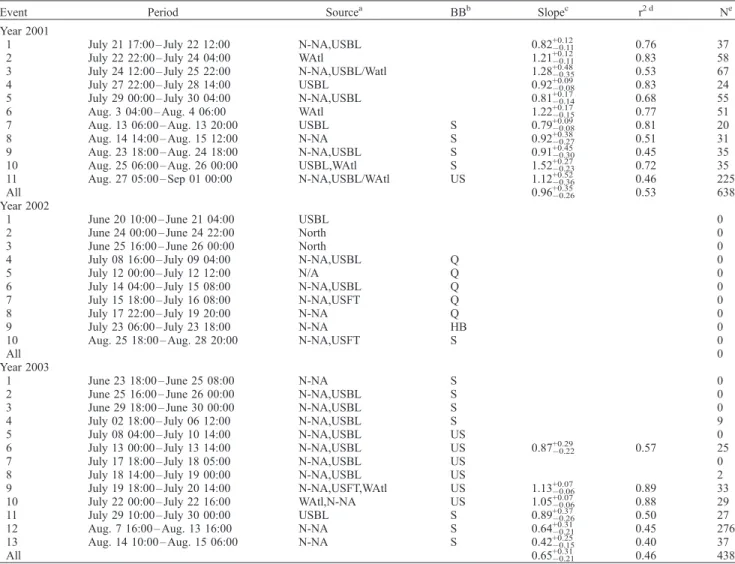Screen dimensions: 735x564
Task: Click period 'July 22 00:00–July 22 16:00'
Action: (159, 502)
